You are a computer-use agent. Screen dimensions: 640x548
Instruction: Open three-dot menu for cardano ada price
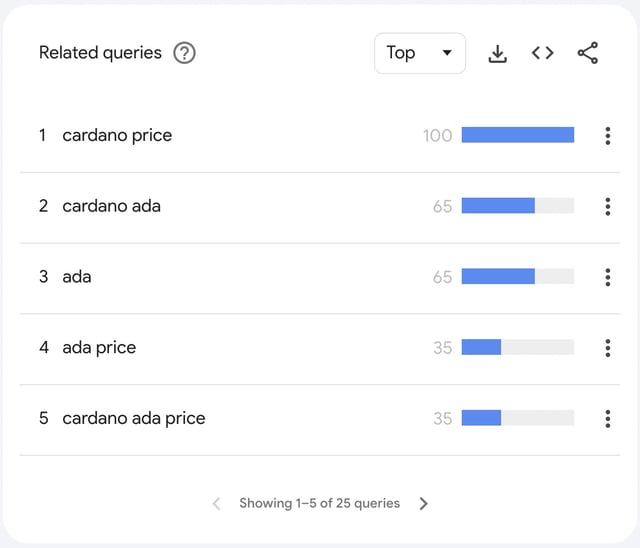pos(608,419)
